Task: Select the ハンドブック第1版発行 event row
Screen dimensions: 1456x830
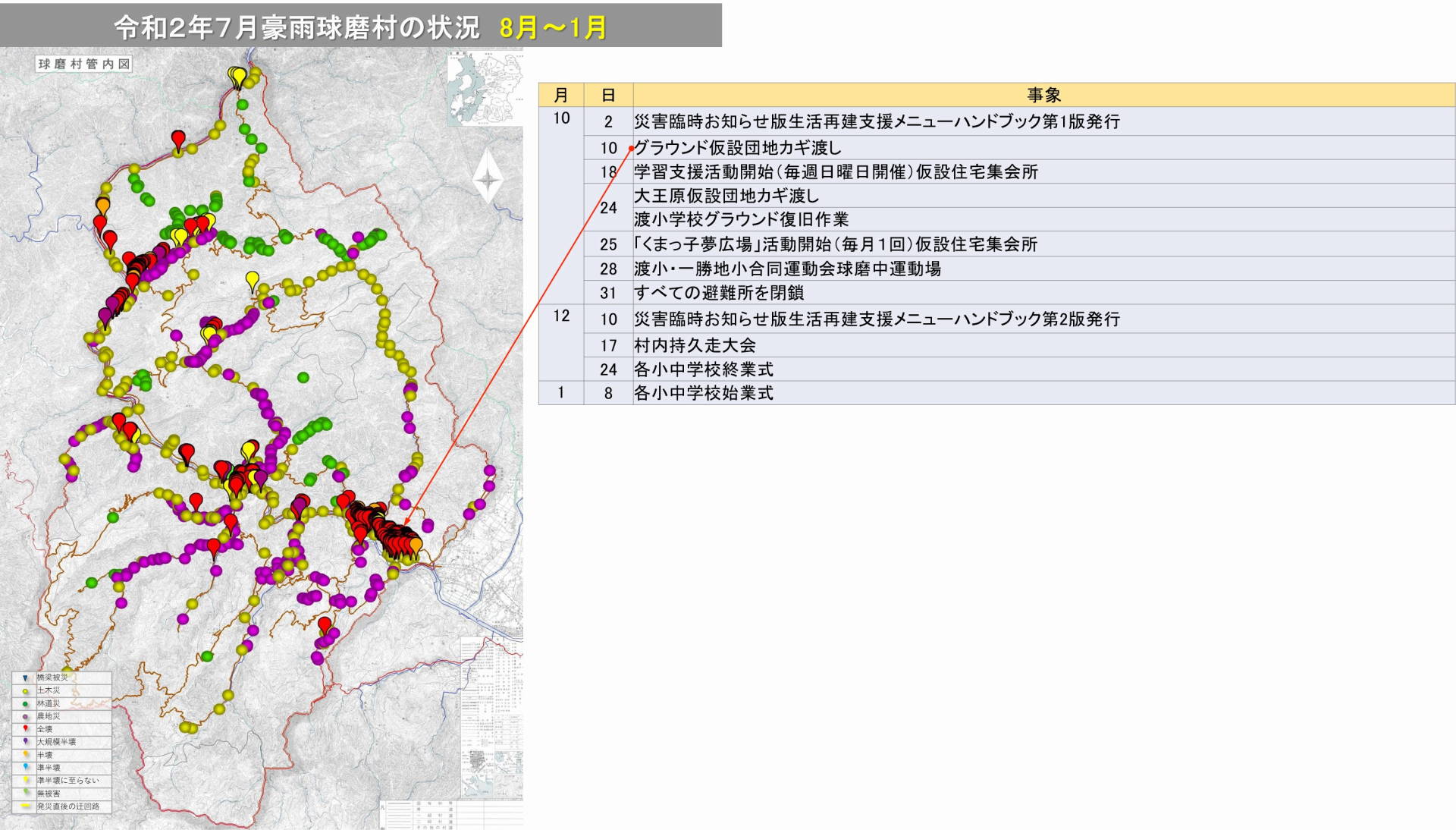Action: point(1044,121)
